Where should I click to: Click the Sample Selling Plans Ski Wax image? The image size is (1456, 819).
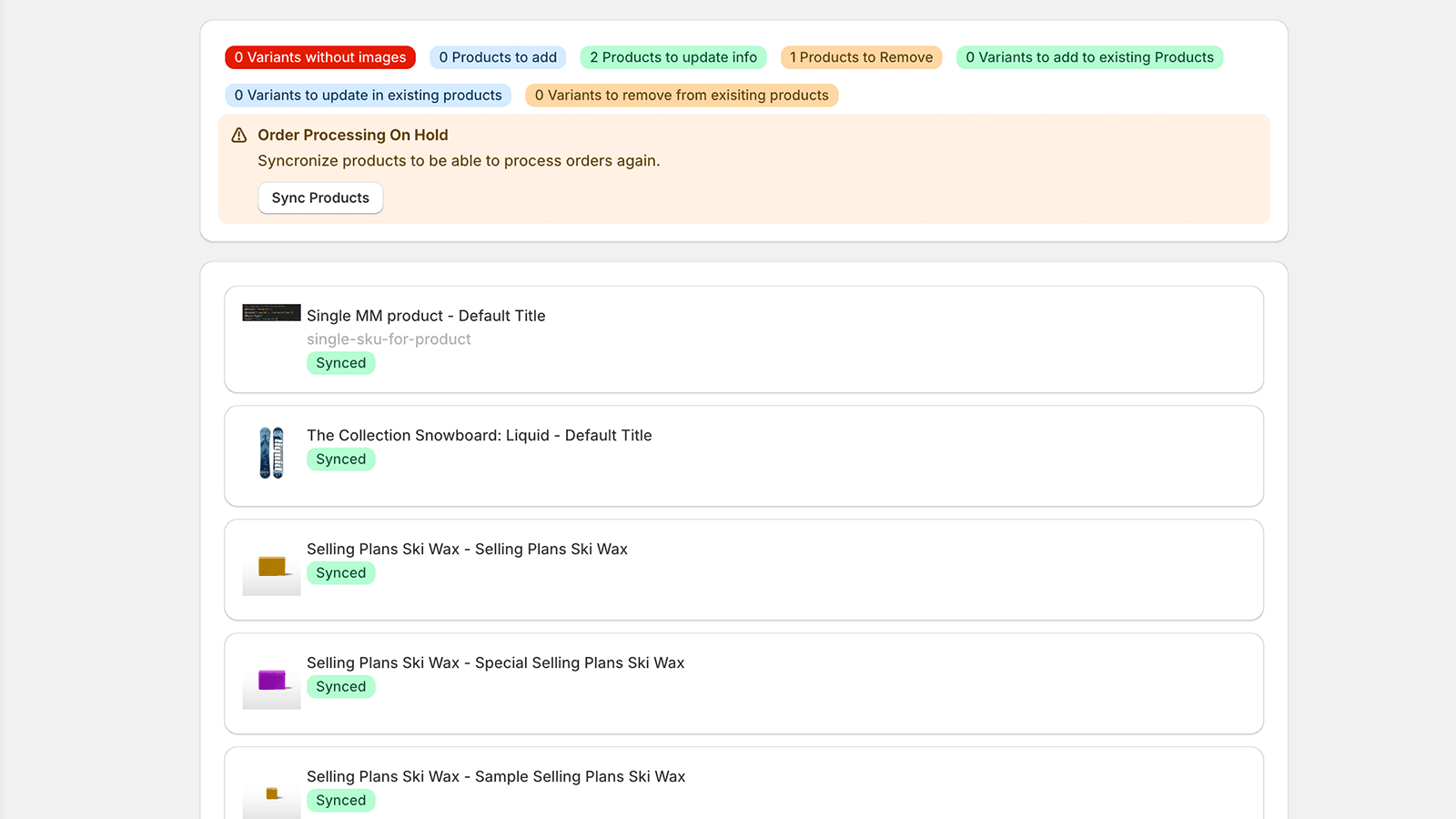pos(271,794)
